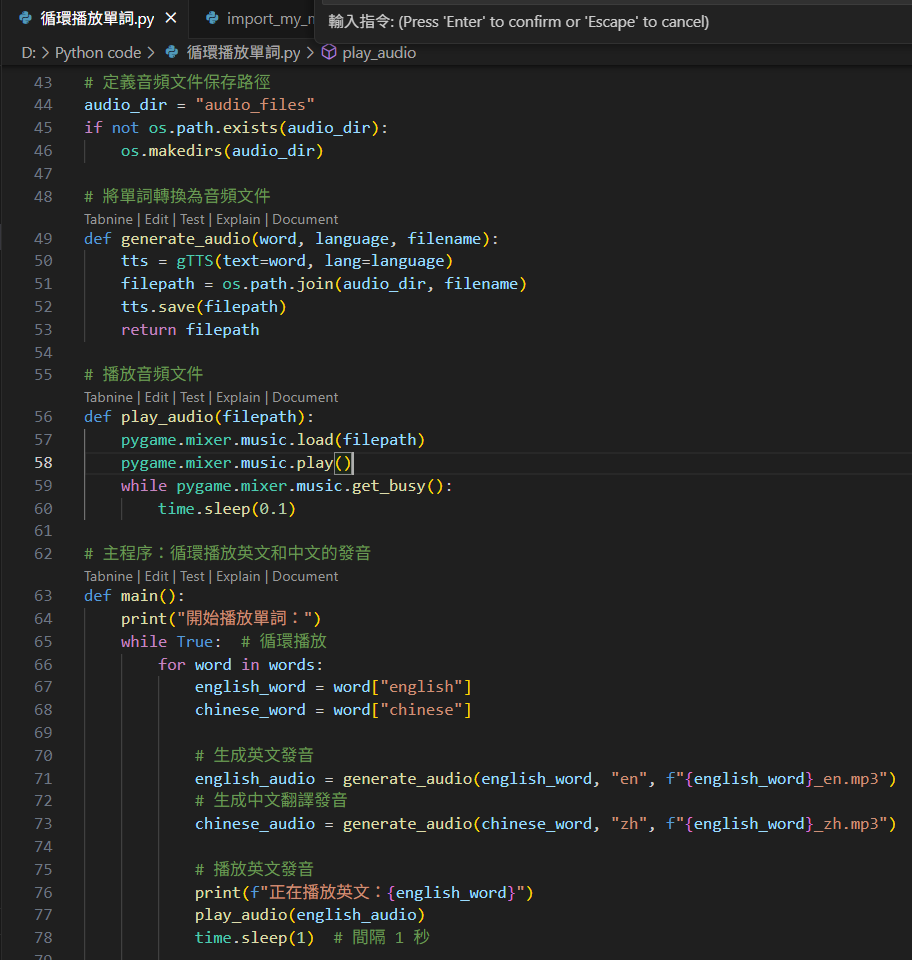912x960 pixels.
Task: Click the Python icon on 循環播放單詞.py tab
Action: point(26,18)
